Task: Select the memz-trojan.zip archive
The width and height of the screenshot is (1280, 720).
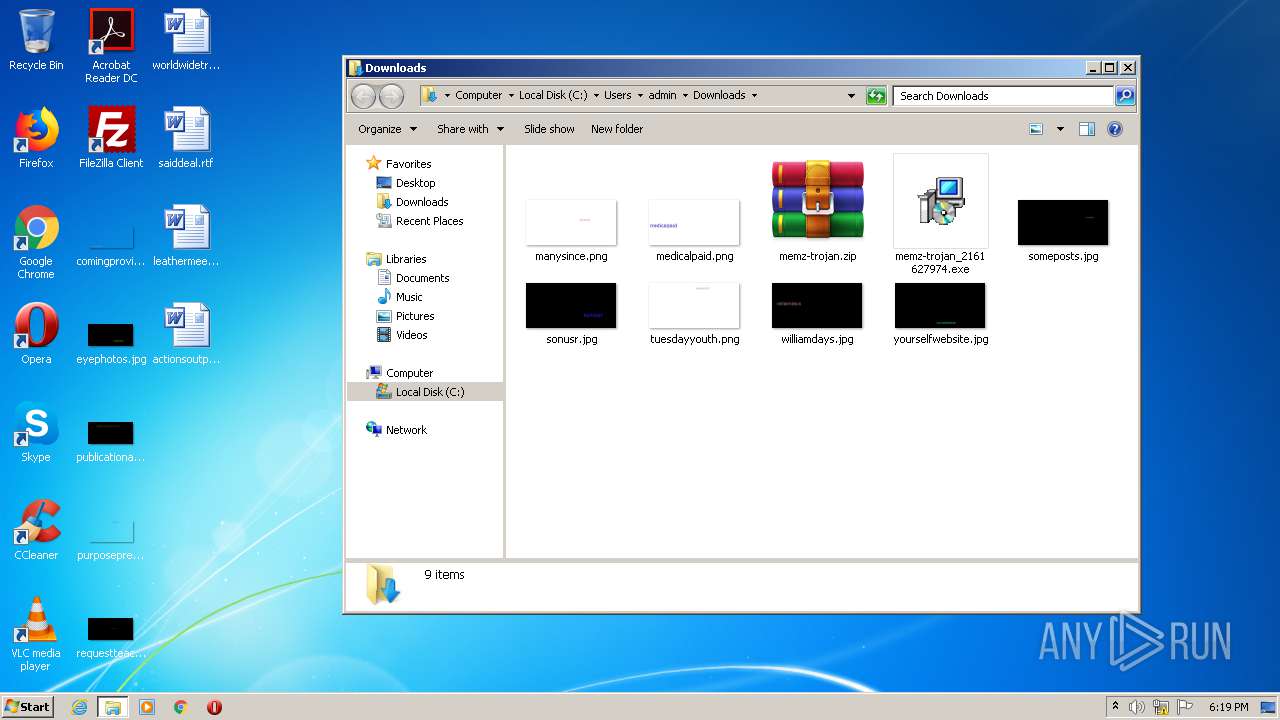Action: point(818,210)
